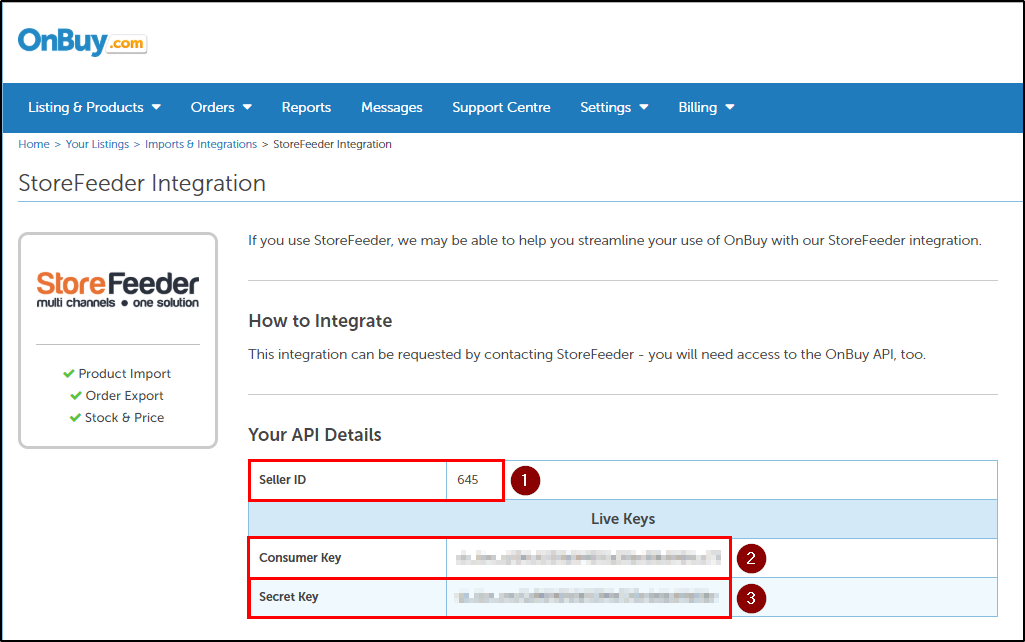Expand the Billing dropdown arrow
Viewport: 1025px width, 642px height.
730,107
